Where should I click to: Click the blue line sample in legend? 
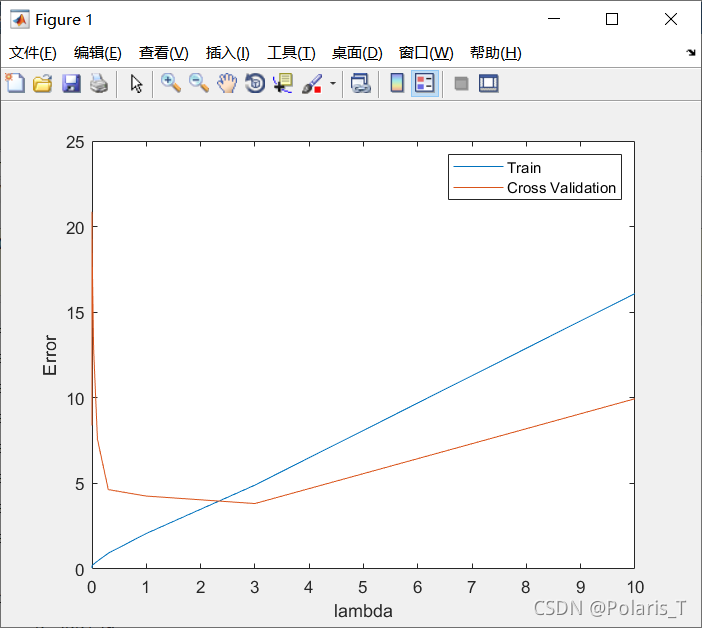click(478, 167)
